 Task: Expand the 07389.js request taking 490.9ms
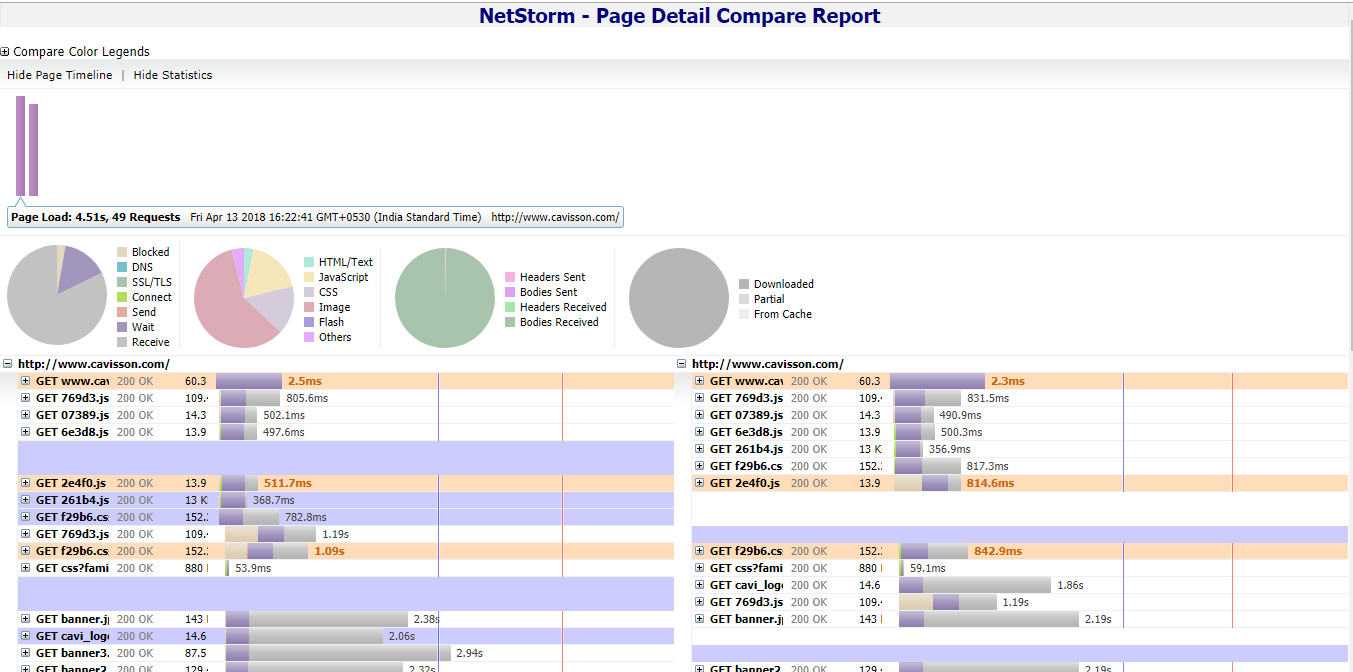[x=700, y=415]
